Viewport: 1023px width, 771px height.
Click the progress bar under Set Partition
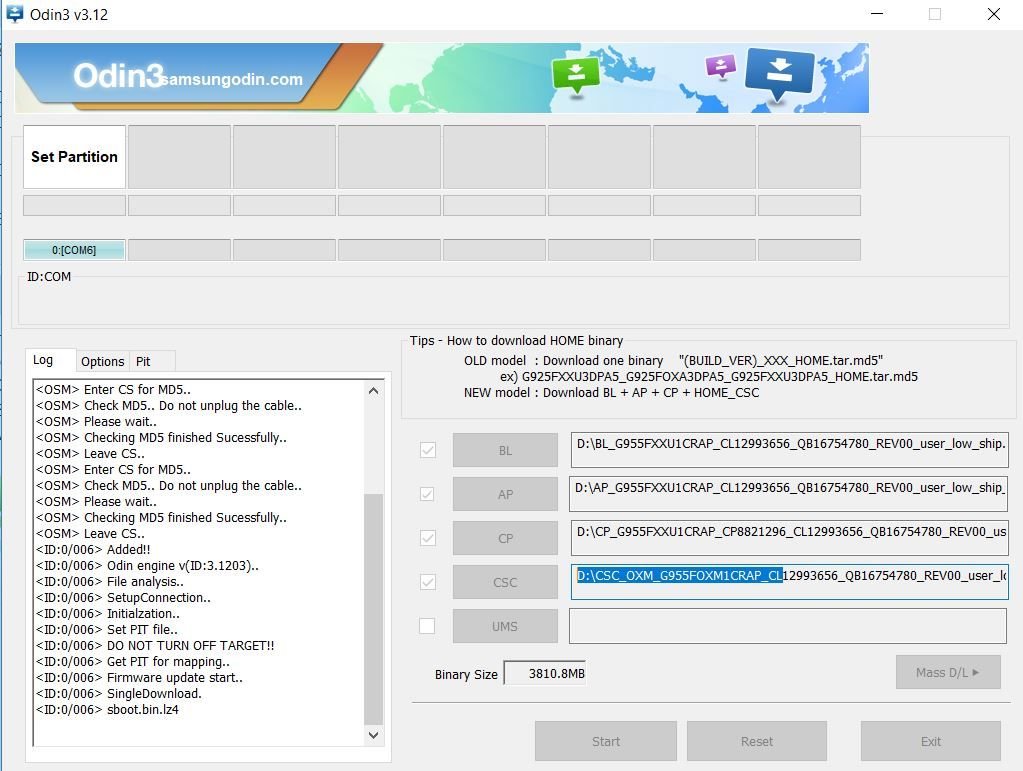click(74, 205)
